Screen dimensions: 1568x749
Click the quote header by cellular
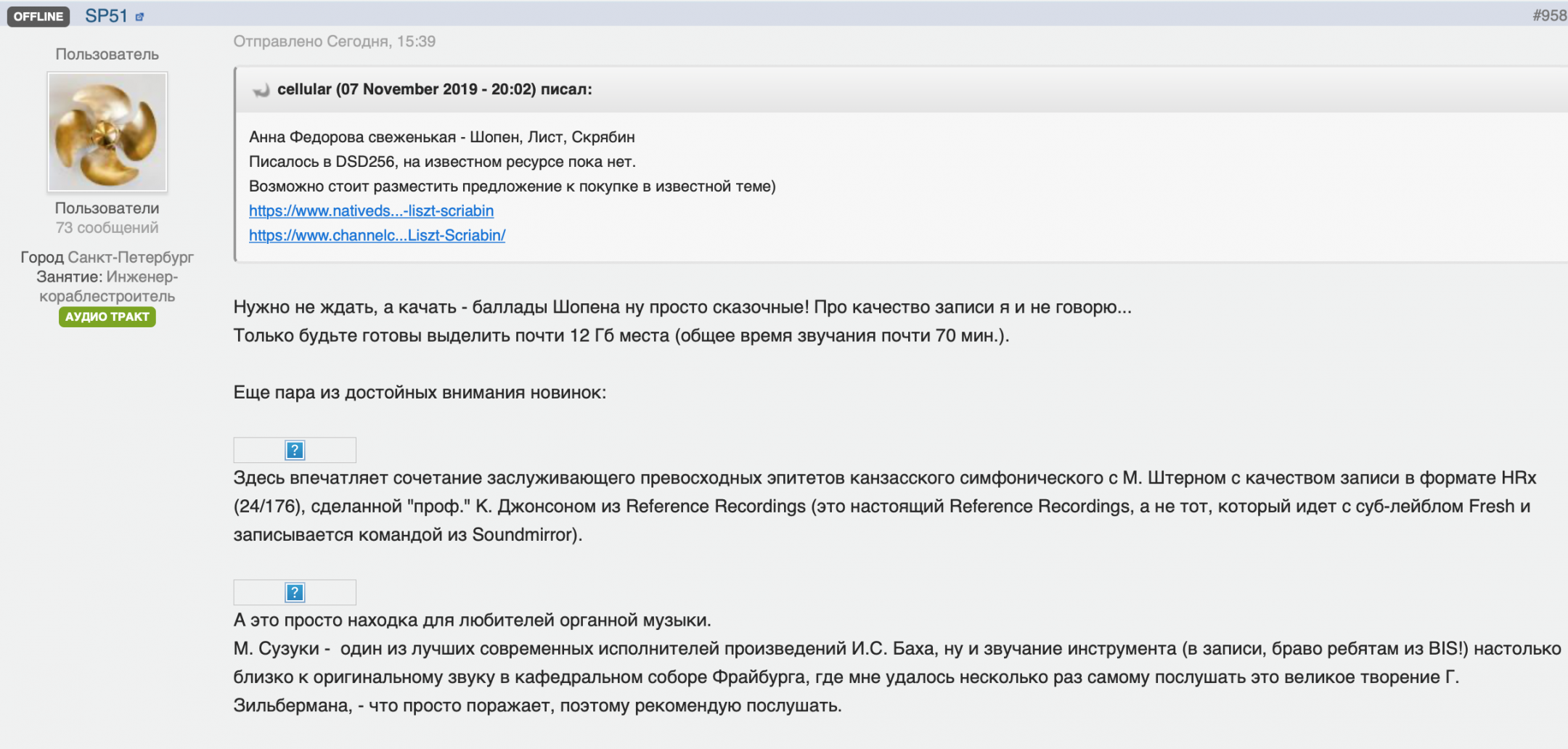[x=434, y=89]
